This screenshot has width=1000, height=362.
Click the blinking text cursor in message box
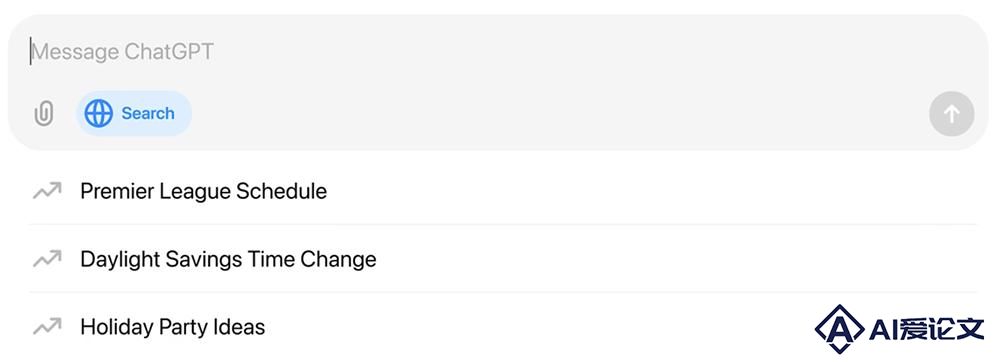coord(30,52)
